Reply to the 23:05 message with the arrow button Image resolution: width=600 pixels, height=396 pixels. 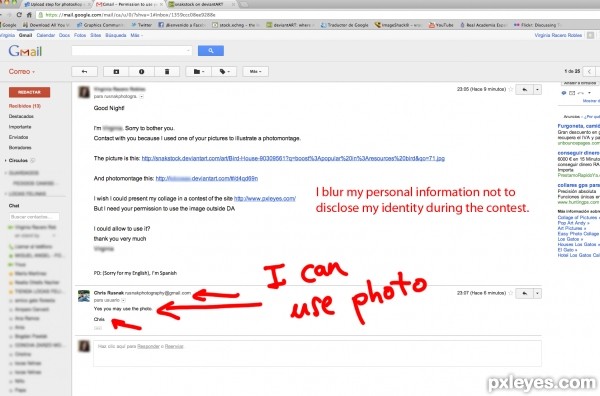click(525, 90)
